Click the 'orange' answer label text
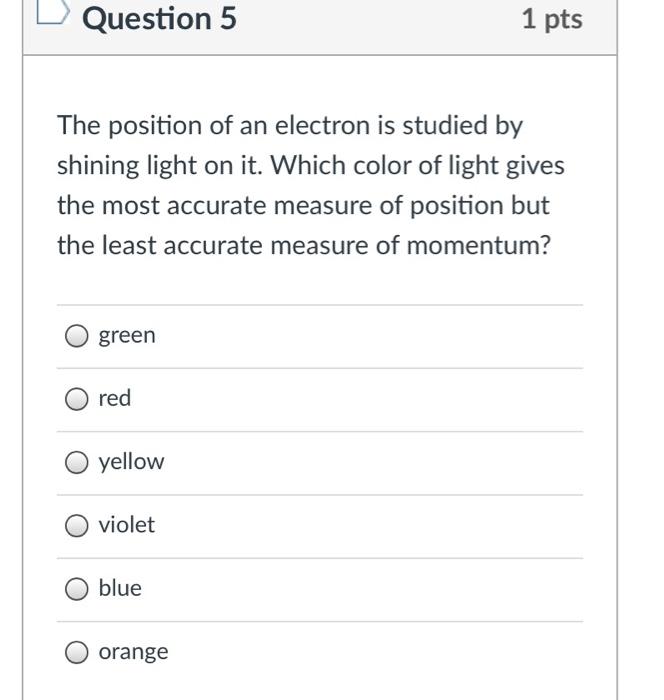Image resolution: width=664 pixels, height=700 pixels. pyautogui.click(x=133, y=652)
